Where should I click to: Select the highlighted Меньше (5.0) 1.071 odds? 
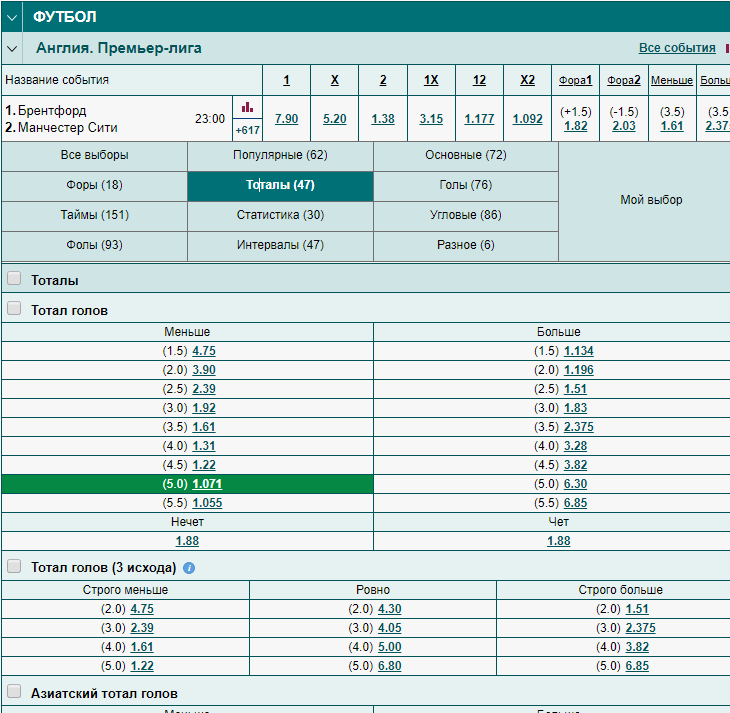207,484
